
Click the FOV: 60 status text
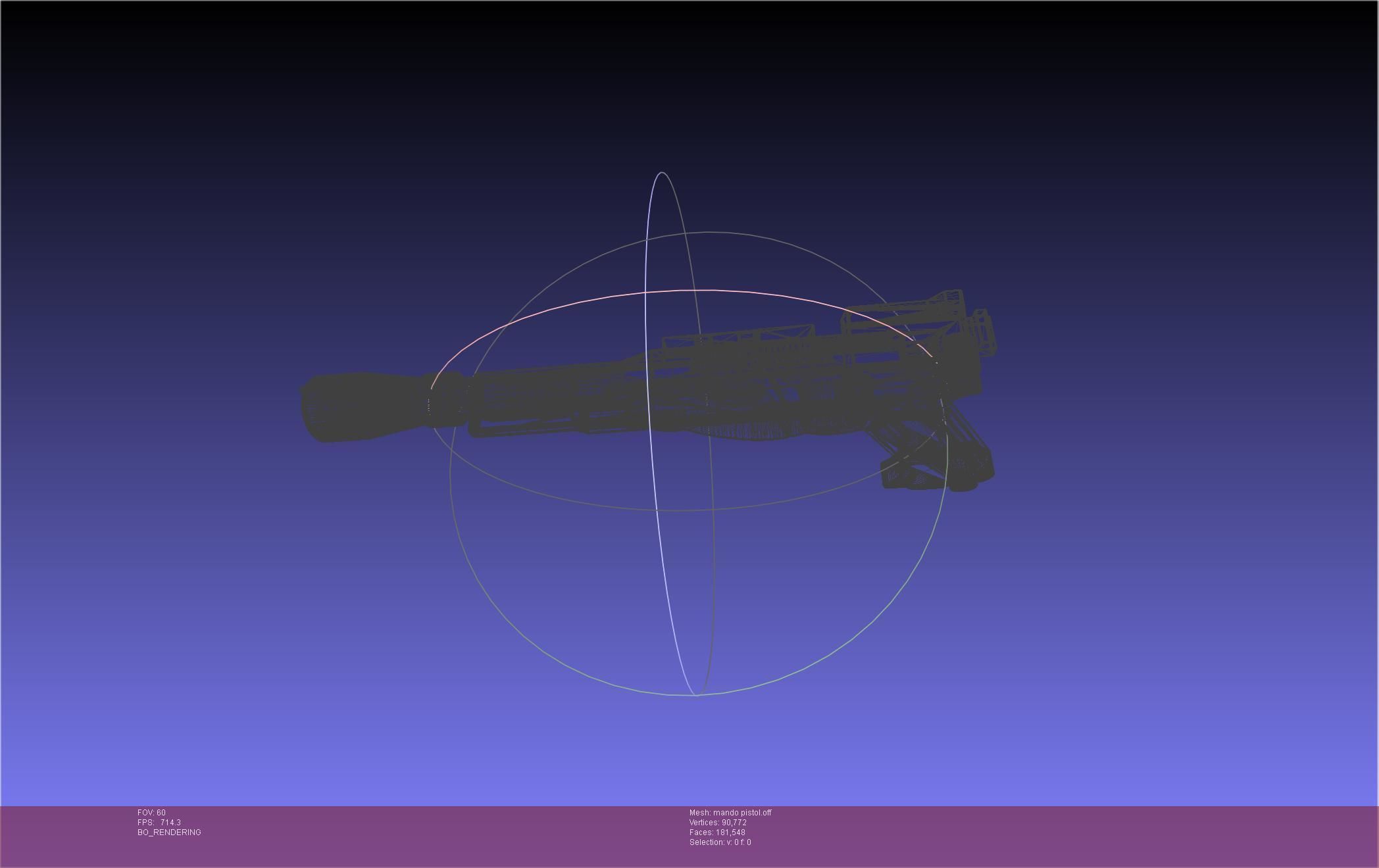pyautogui.click(x=151, y=813)
